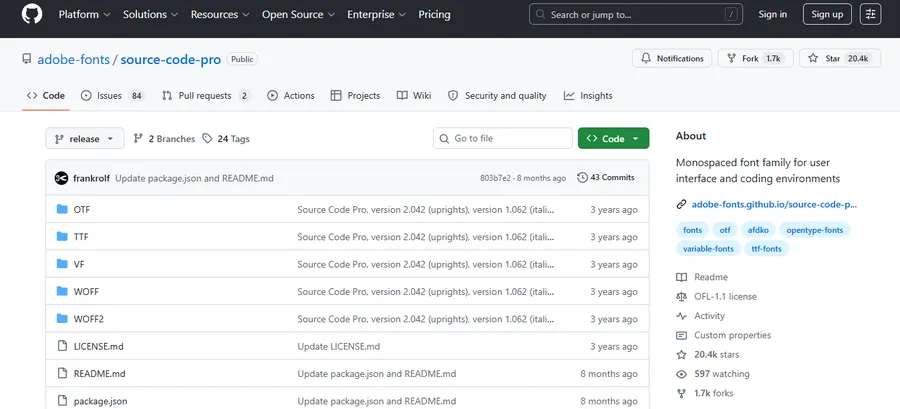Click the afdko topic tag
The height and width of the screenshot is (409, 900).
[x=759, y=230]
